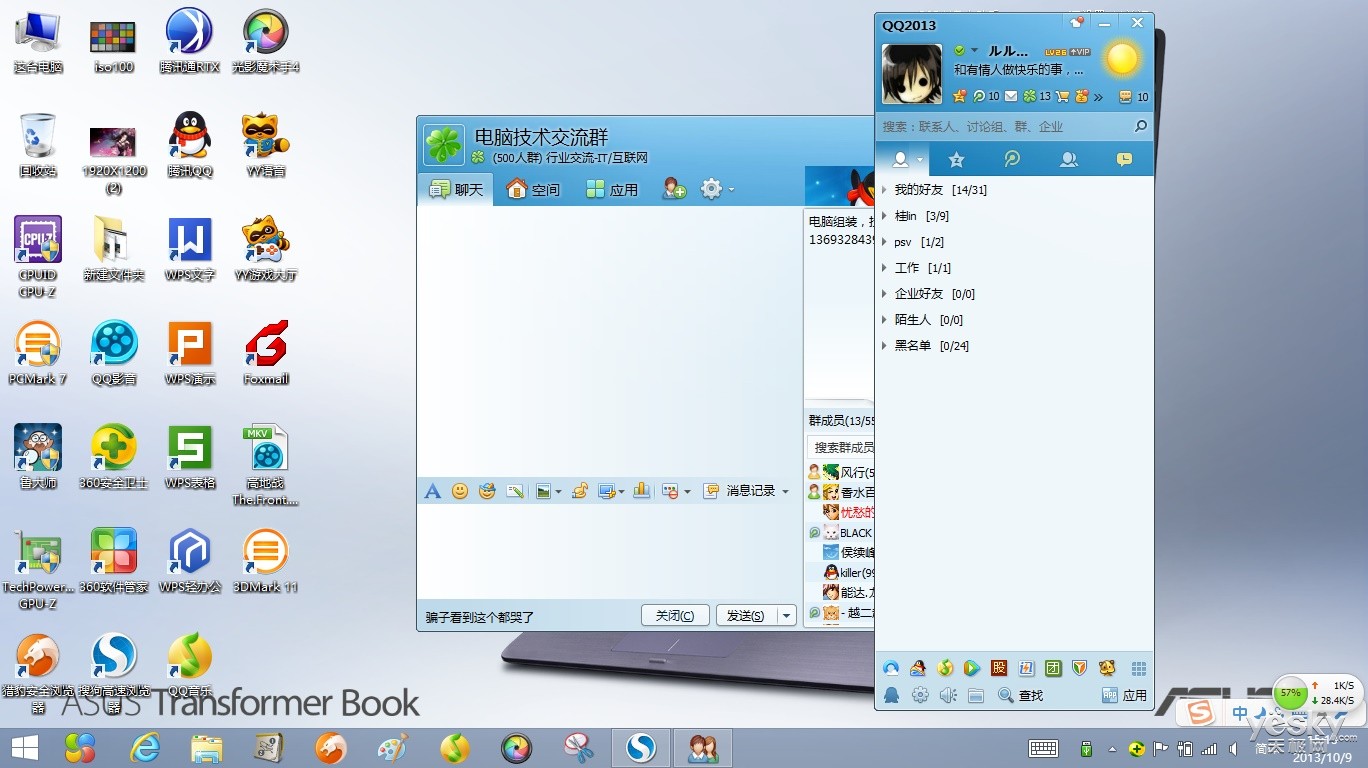Open send button options dropdown arrow

[787, 616]
